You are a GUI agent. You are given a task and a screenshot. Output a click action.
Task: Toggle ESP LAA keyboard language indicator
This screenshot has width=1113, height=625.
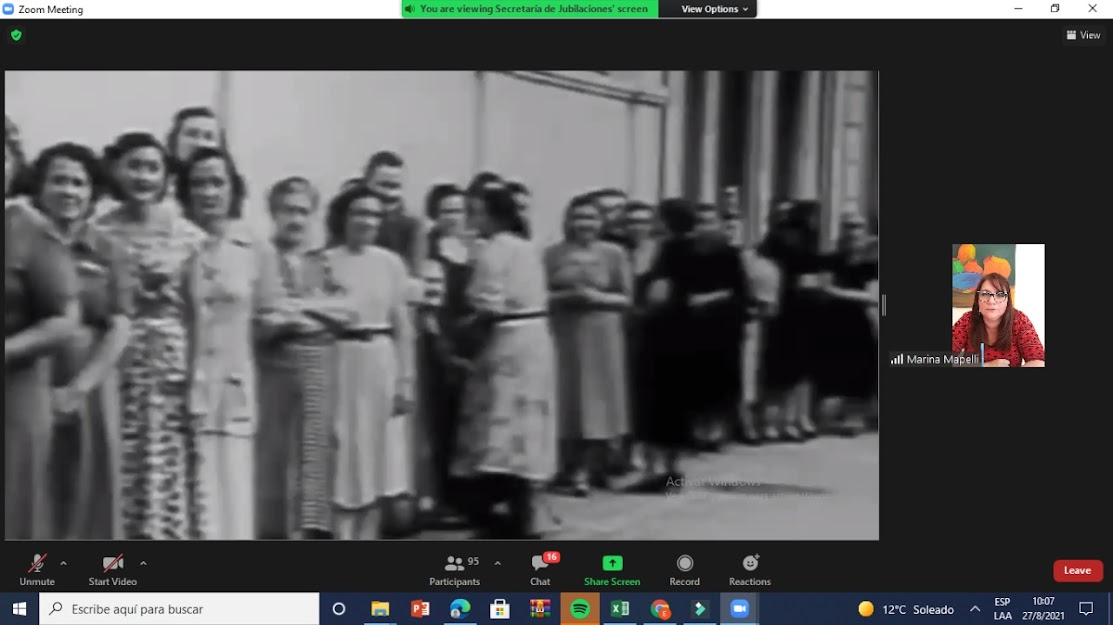click(1002, 609)
